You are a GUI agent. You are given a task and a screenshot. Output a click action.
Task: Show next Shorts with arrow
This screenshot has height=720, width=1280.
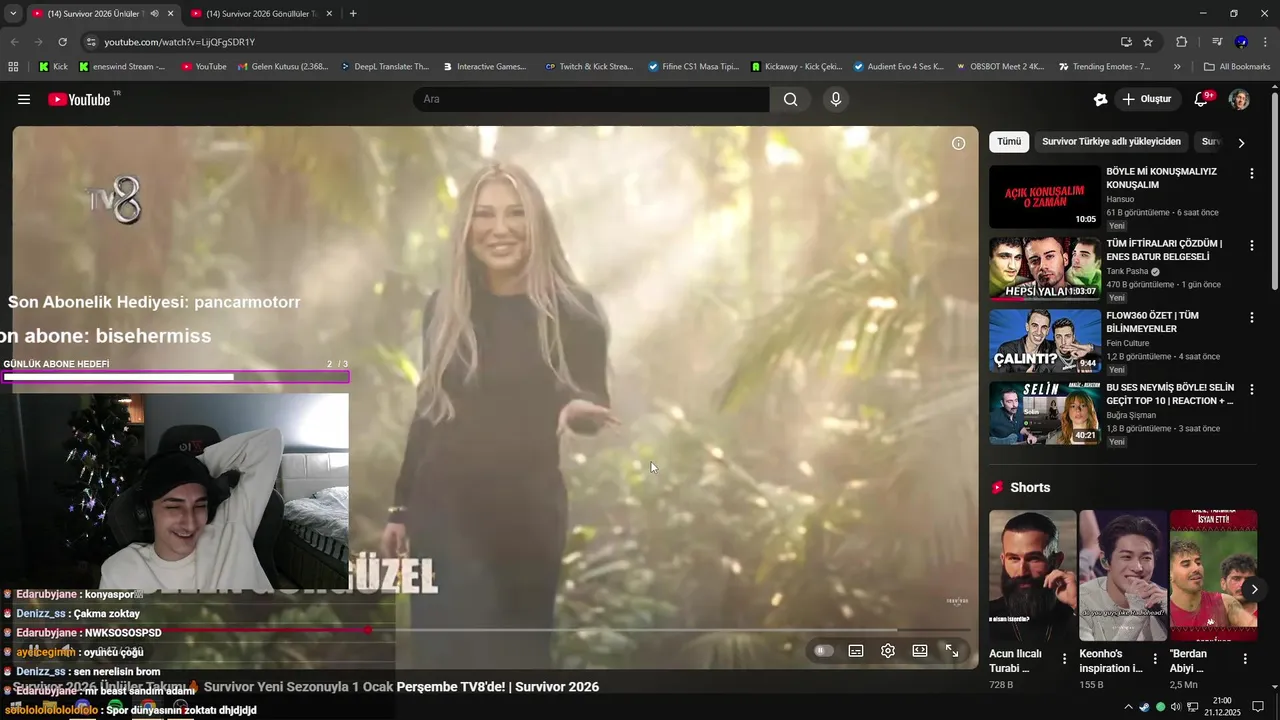[x=1254, y=589]
